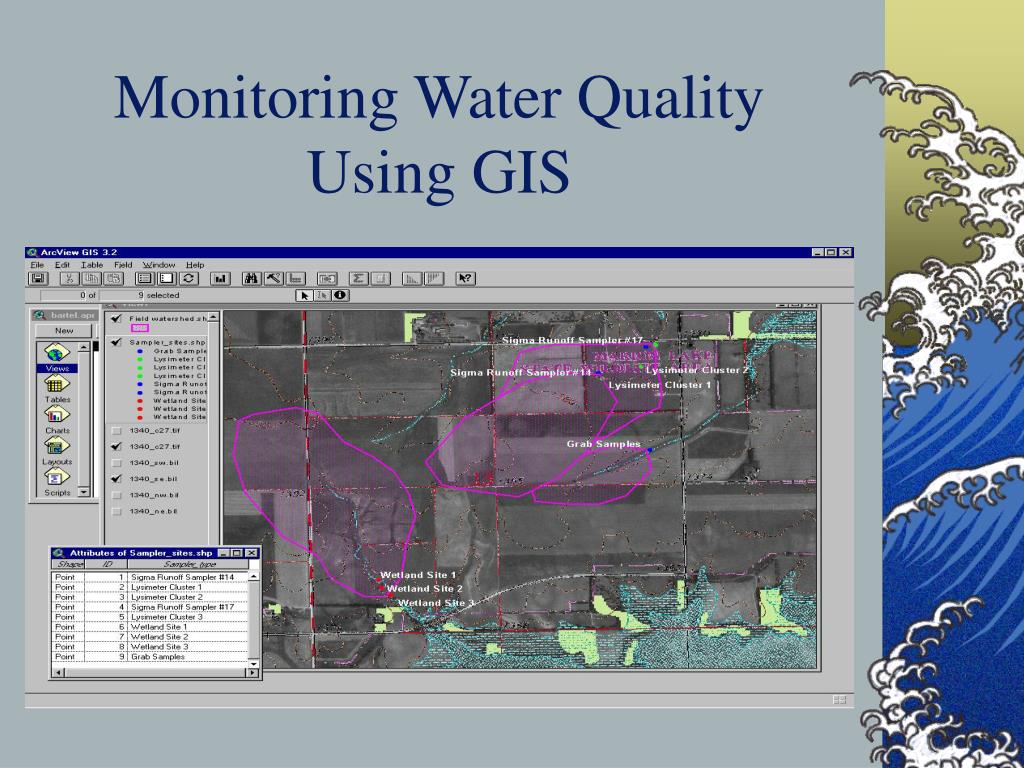The image size is (1024, 768).
Task: Open Tables in the project window
Action: pos(57,389)
